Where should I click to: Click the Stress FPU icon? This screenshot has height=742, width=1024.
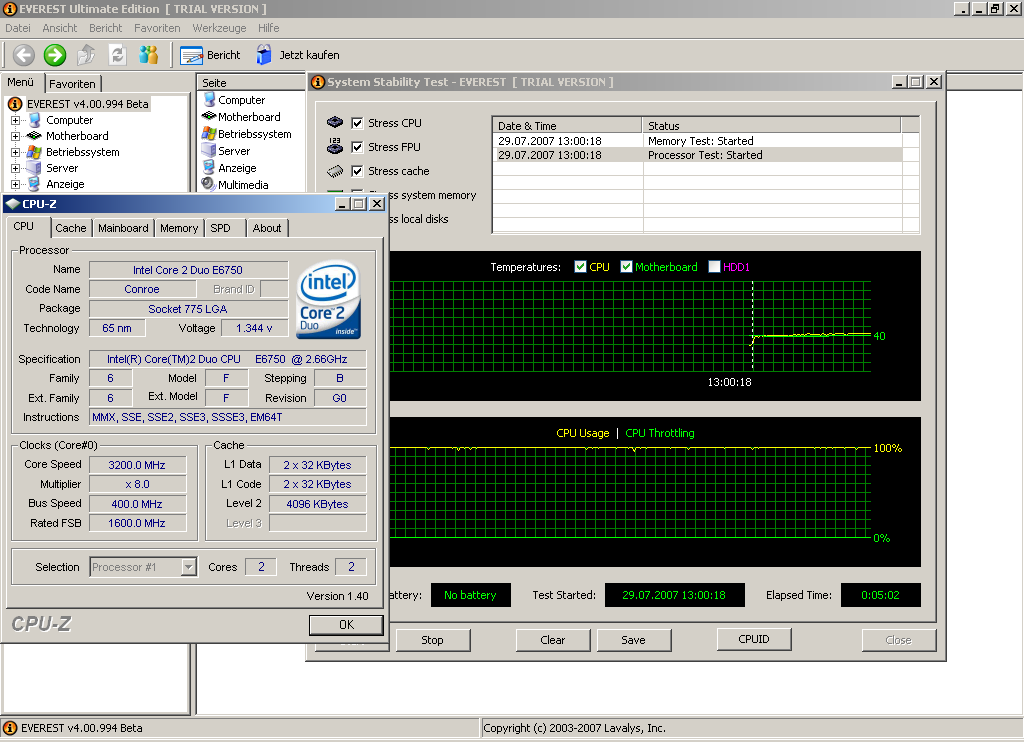(335, 146)
